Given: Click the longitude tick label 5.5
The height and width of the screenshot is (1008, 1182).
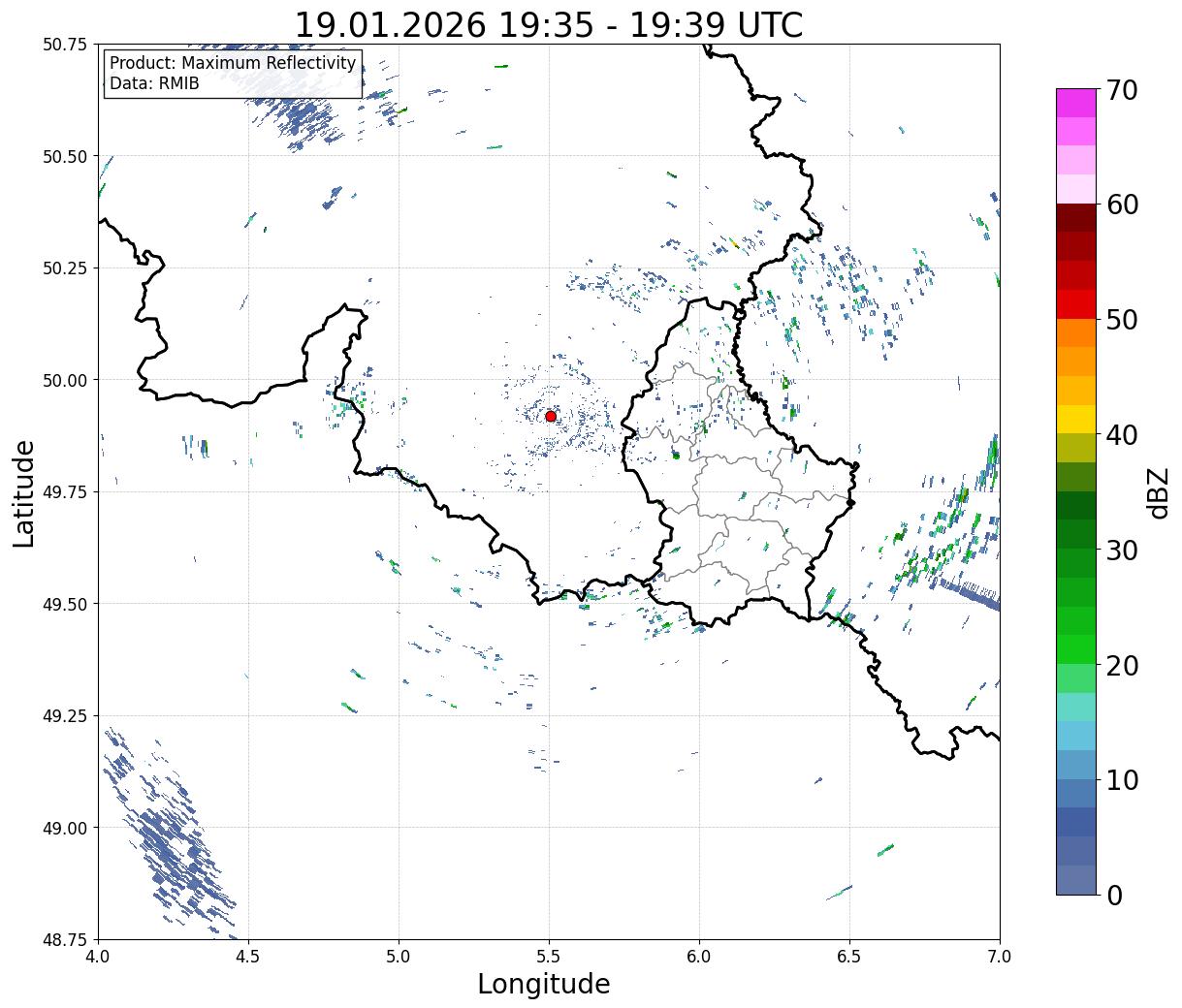Looking at the screenshot, I should 549,957.
